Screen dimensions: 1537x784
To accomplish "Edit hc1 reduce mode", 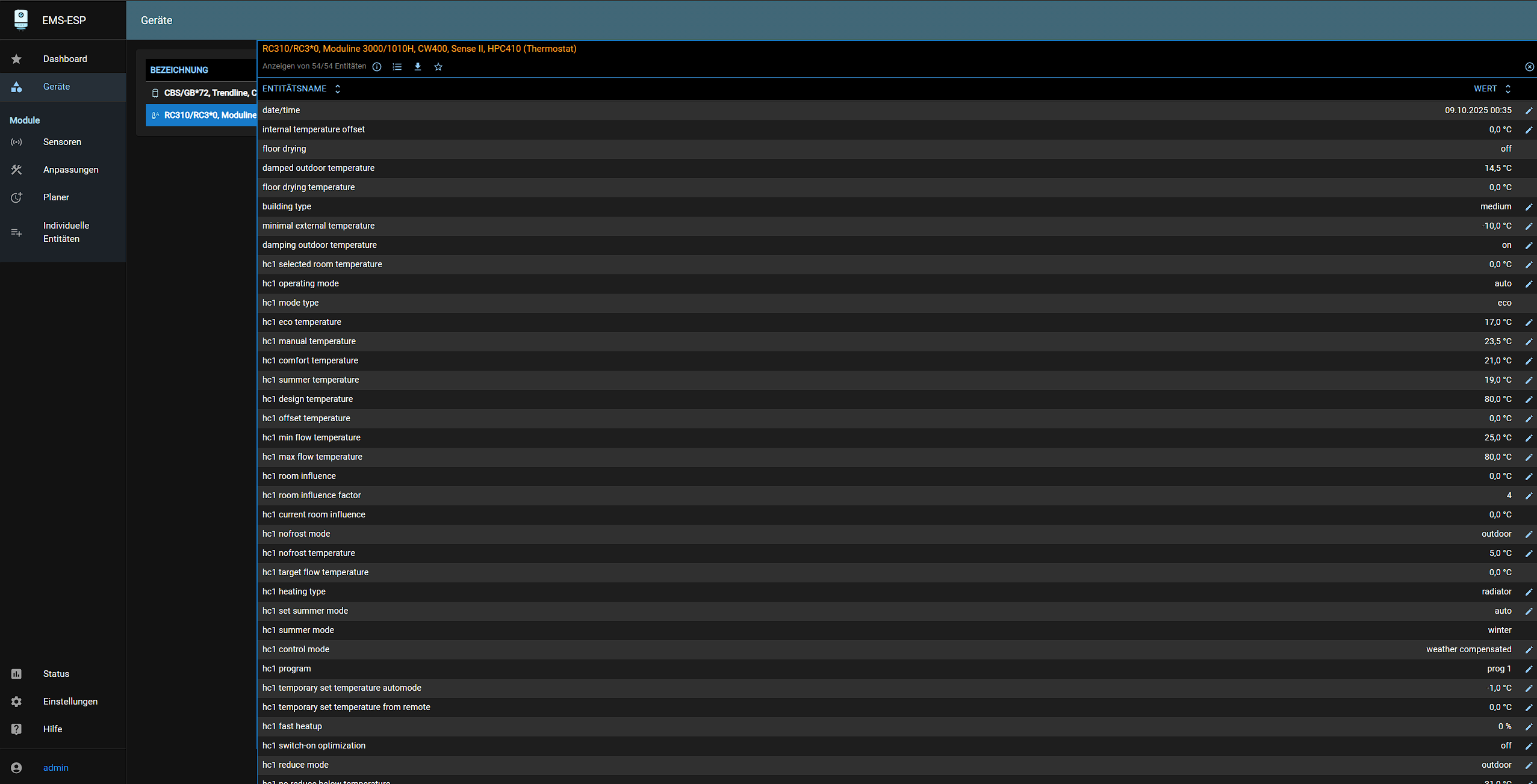I will click(1529, 765).
